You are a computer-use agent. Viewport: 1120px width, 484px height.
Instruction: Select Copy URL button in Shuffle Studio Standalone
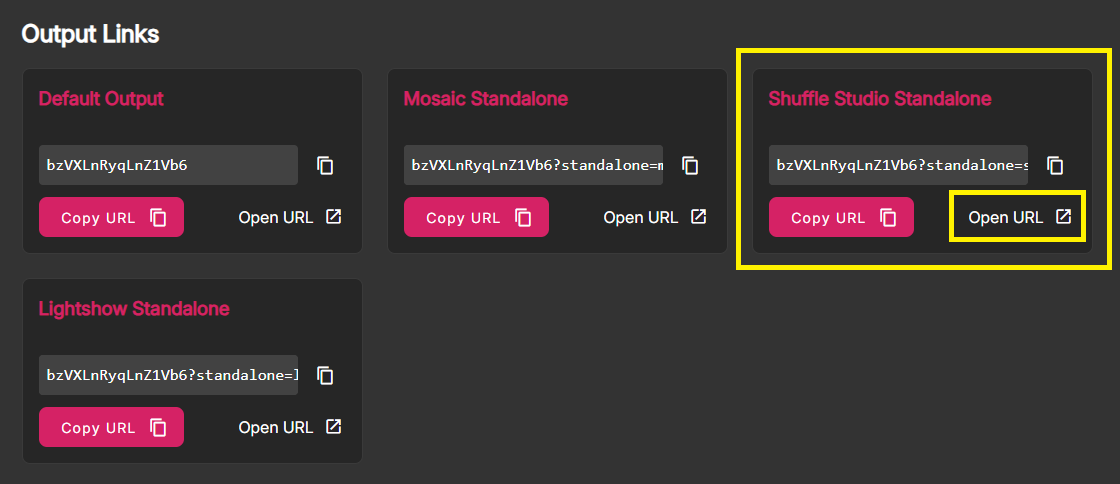[x=841, y=217]
